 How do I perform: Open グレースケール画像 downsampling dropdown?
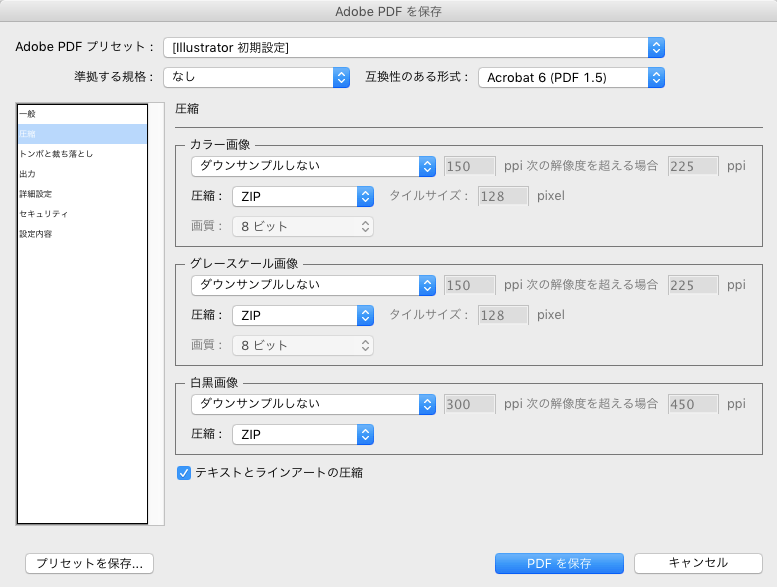(313, 285)
